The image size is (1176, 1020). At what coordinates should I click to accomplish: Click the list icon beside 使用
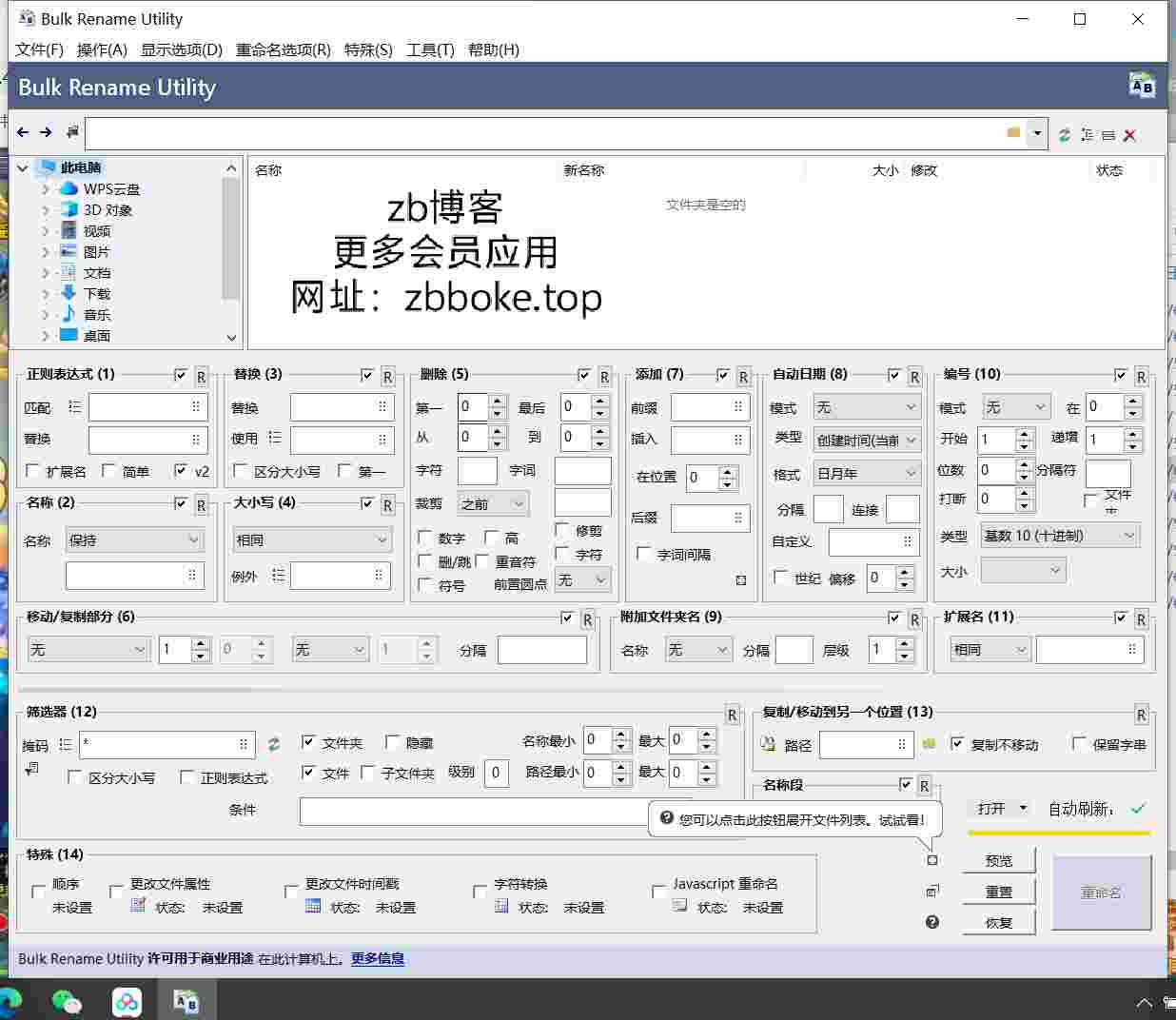pyautogui.click(x=275, y=438)
